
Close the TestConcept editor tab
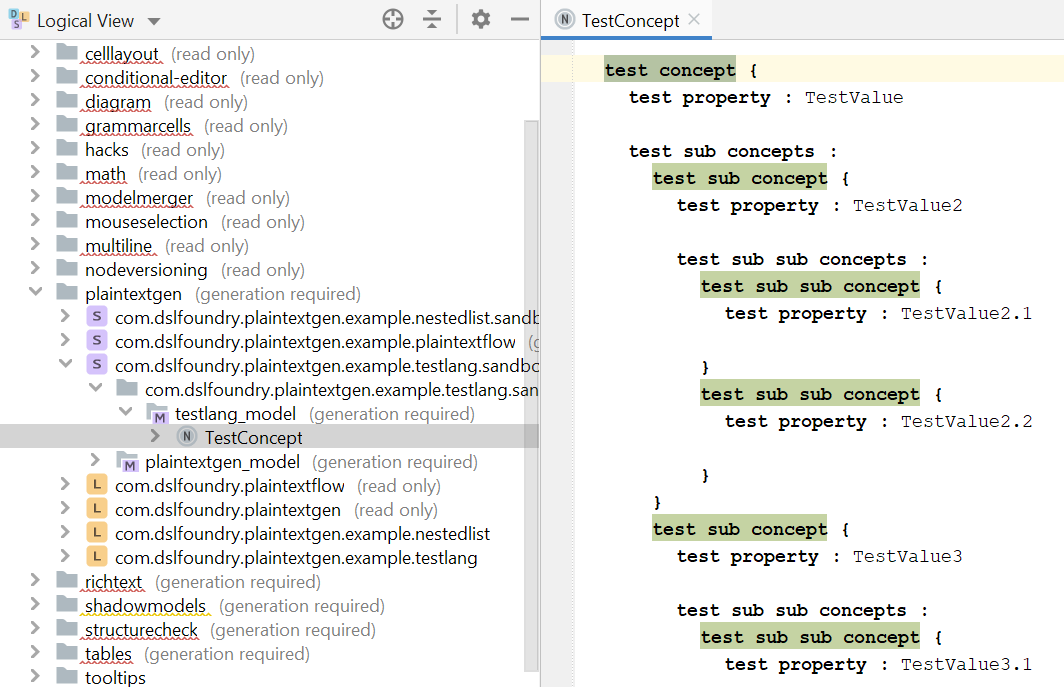click(x=695, y=20)
